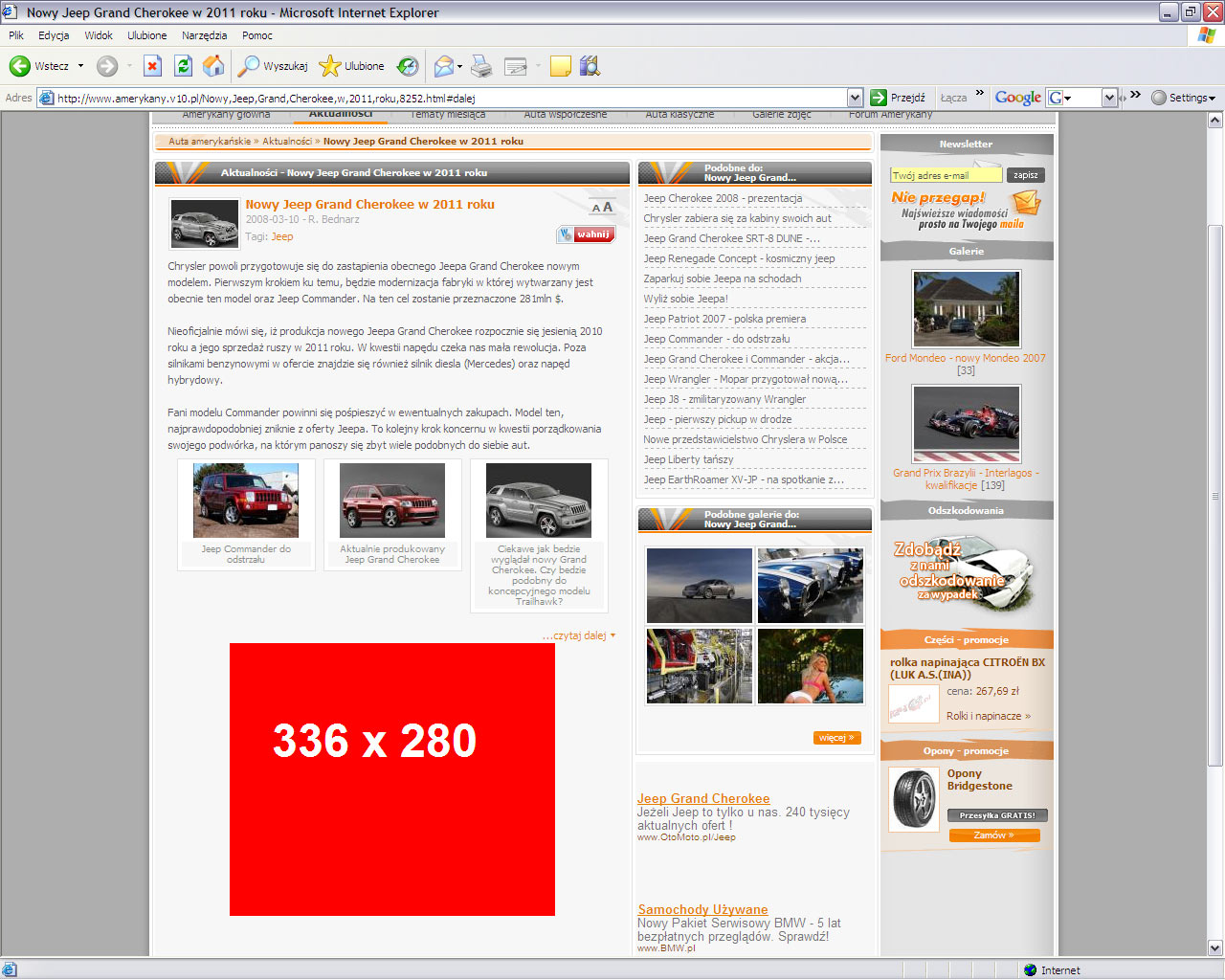This screenshot has height=980, width=1225.
Task: Click the article thumbnail beside the title
Action: 205,224
